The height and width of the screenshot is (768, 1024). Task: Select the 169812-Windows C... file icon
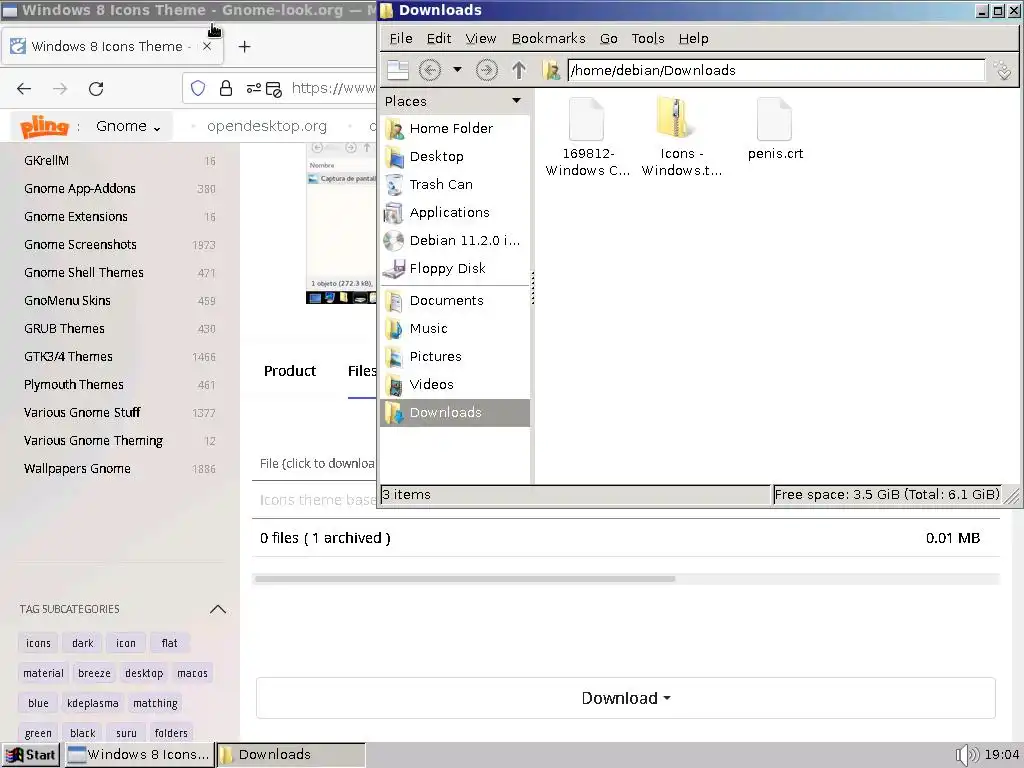[x=586, y=119]
